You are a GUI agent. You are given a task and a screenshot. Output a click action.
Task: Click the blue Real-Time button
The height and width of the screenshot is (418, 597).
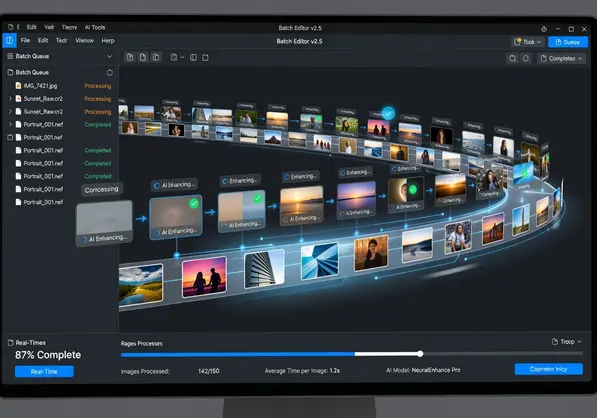coord(44,372)
